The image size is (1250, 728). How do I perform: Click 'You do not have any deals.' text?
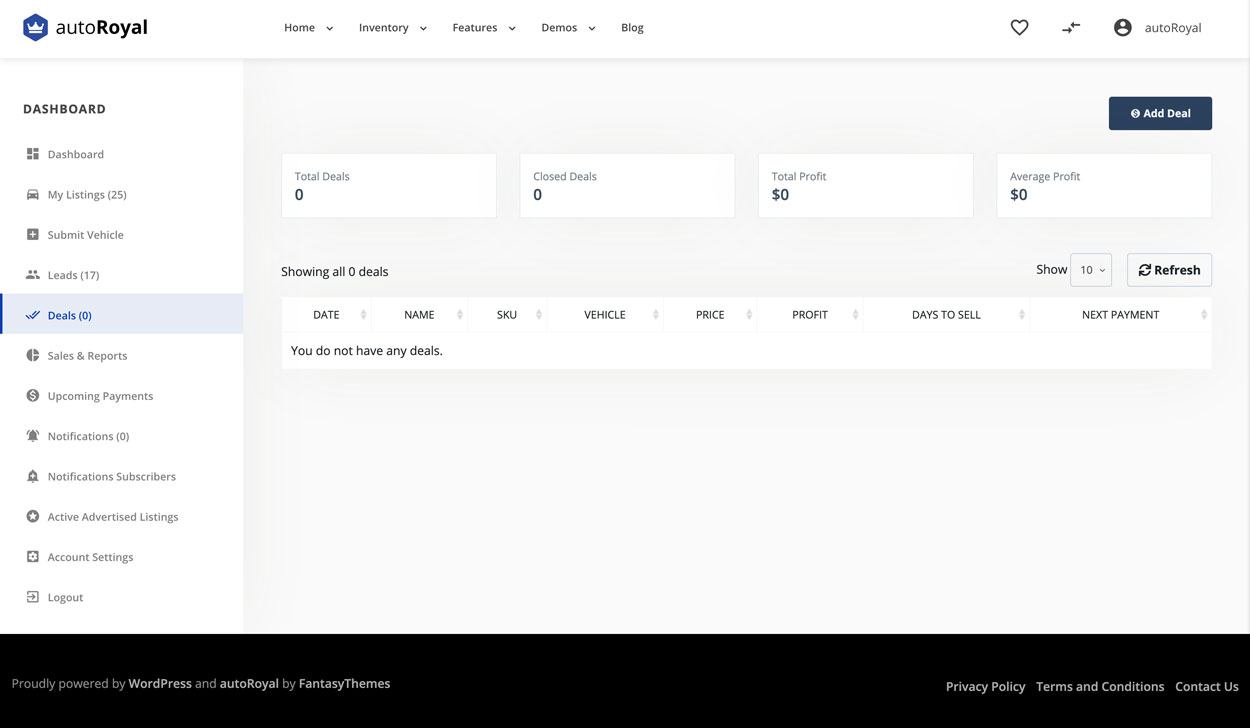click(x=366, y=351)
